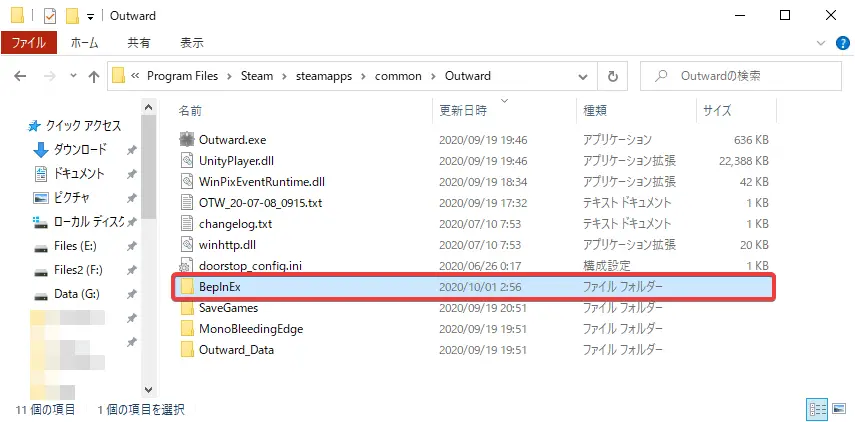Sort by the 種類 column header
The width and height of the screenshot is (855, 422).
pyautogui.click(x=595, y=111)
